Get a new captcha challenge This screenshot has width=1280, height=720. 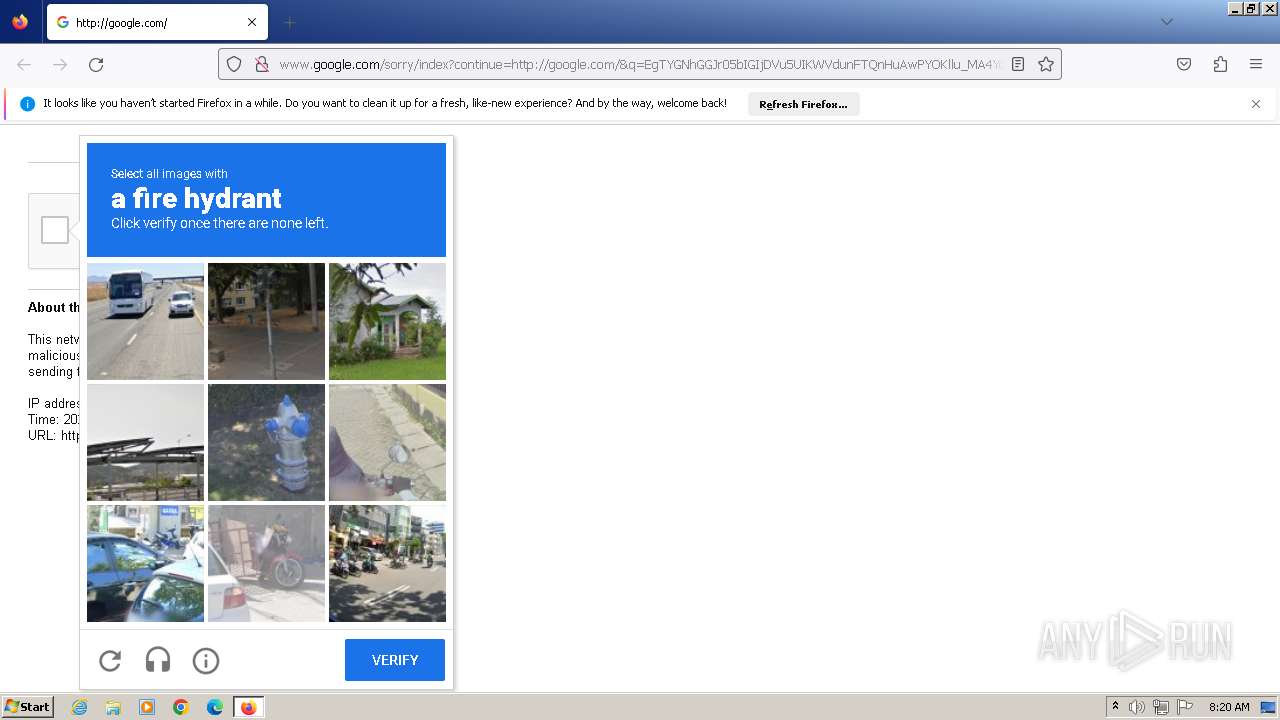click(110, 660)
